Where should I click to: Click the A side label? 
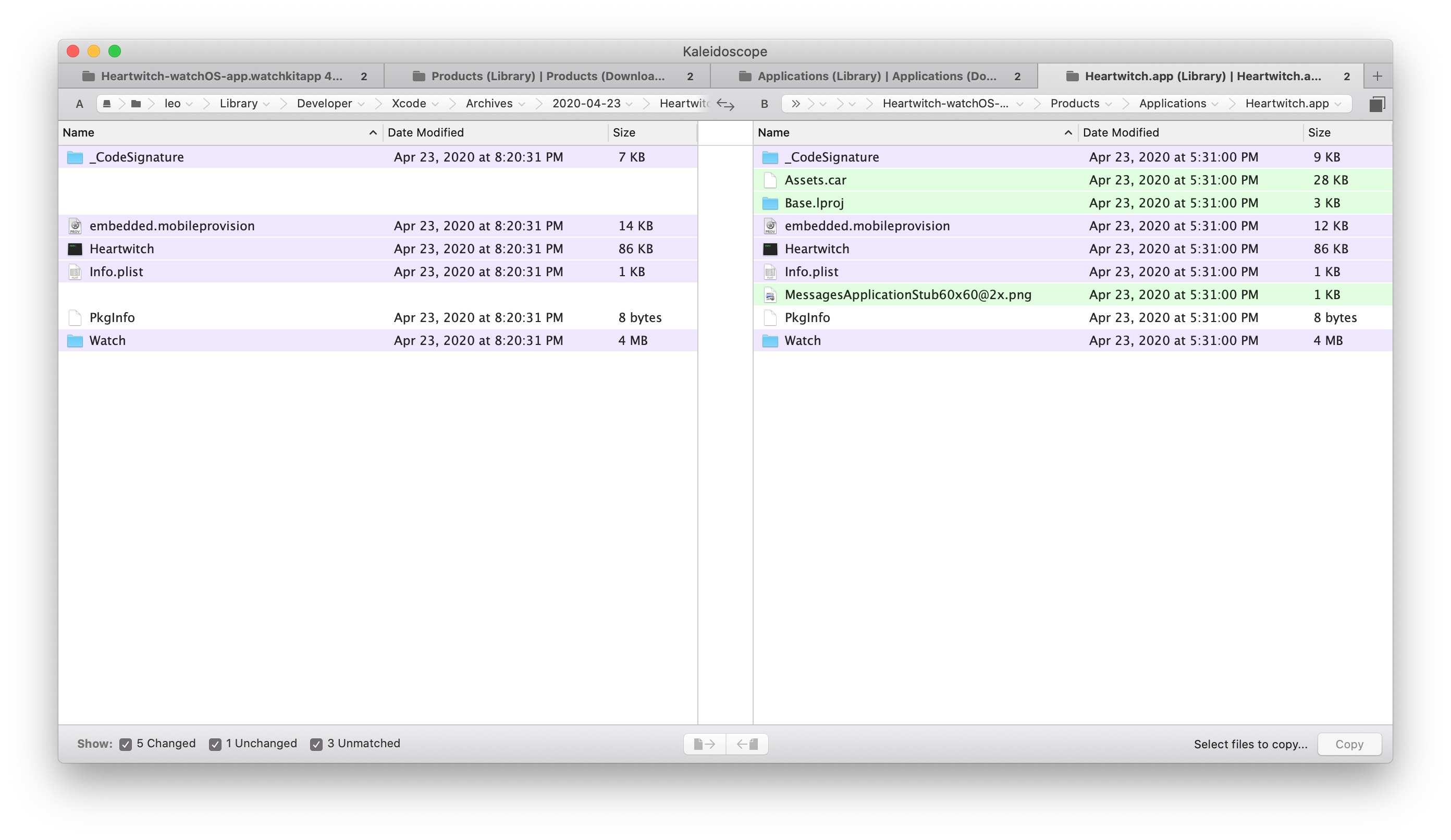(x=79, y=104)
